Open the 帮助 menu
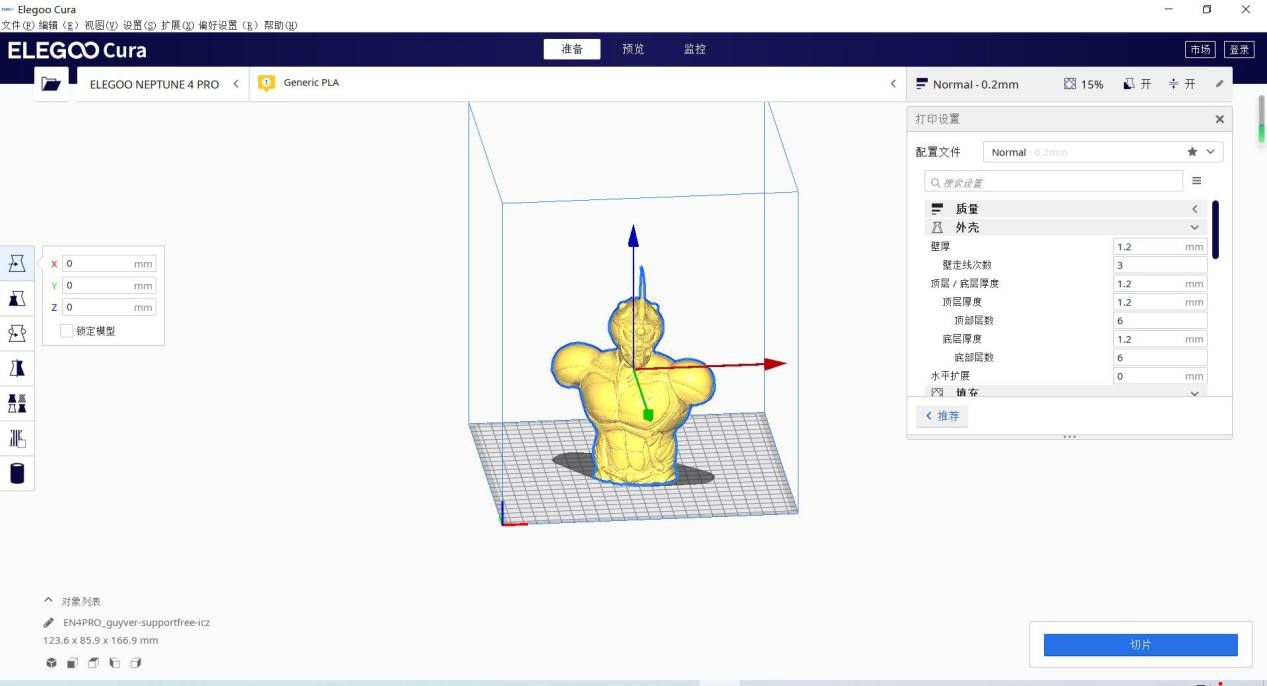Image resolution: width=1267 pixels, height=686 pixels. coord(280,25)
